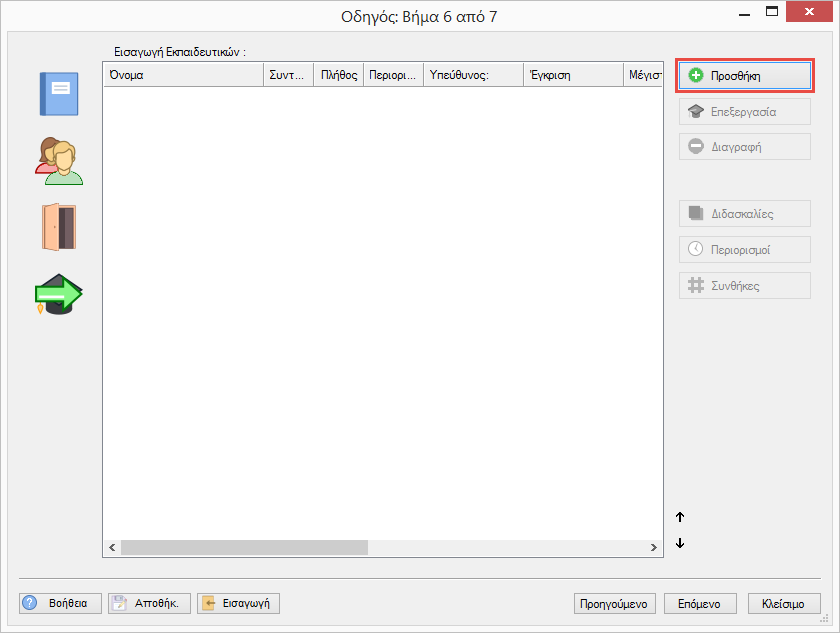Screen dimensions: 840x633
Task: Click the horizontal scrollbar right arrow
Action: coord(654,548)
